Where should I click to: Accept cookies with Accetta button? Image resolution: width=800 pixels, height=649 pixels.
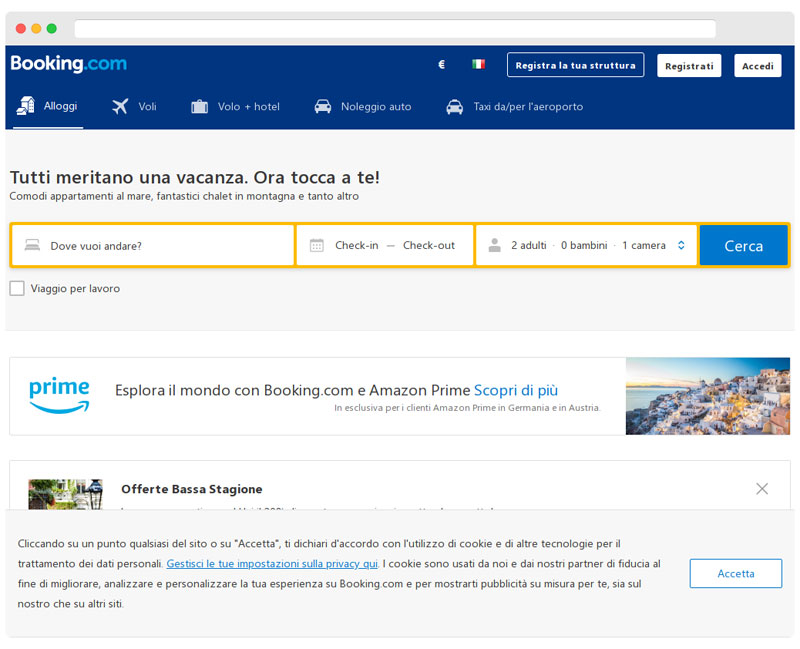[x=736, y=573]
